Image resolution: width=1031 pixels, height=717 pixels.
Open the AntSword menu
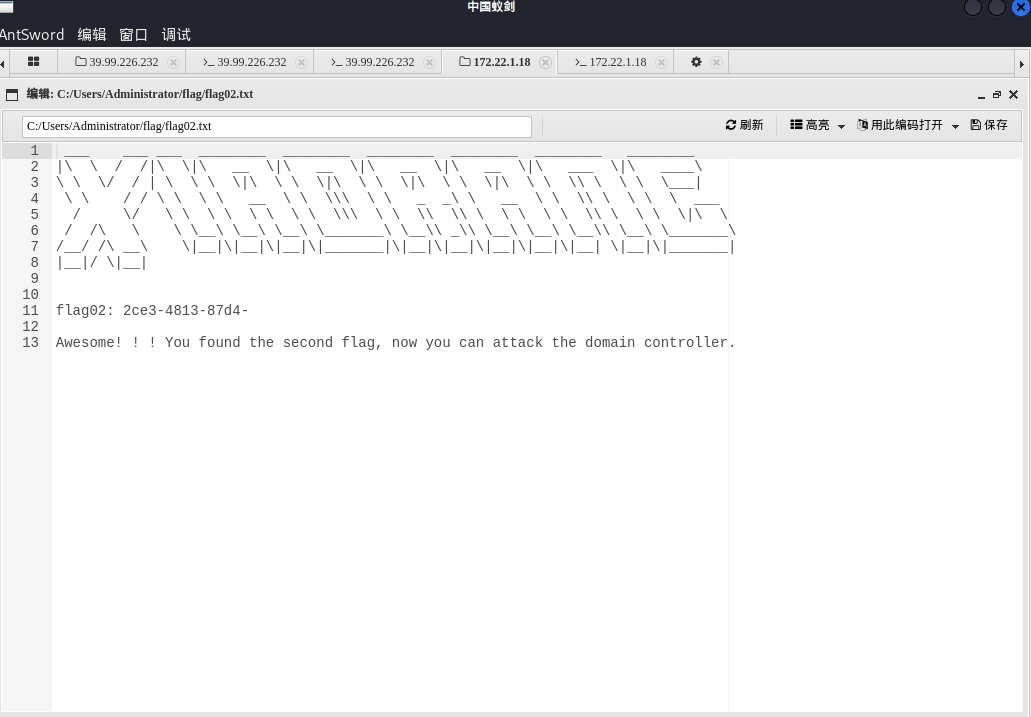pos(32,34)
